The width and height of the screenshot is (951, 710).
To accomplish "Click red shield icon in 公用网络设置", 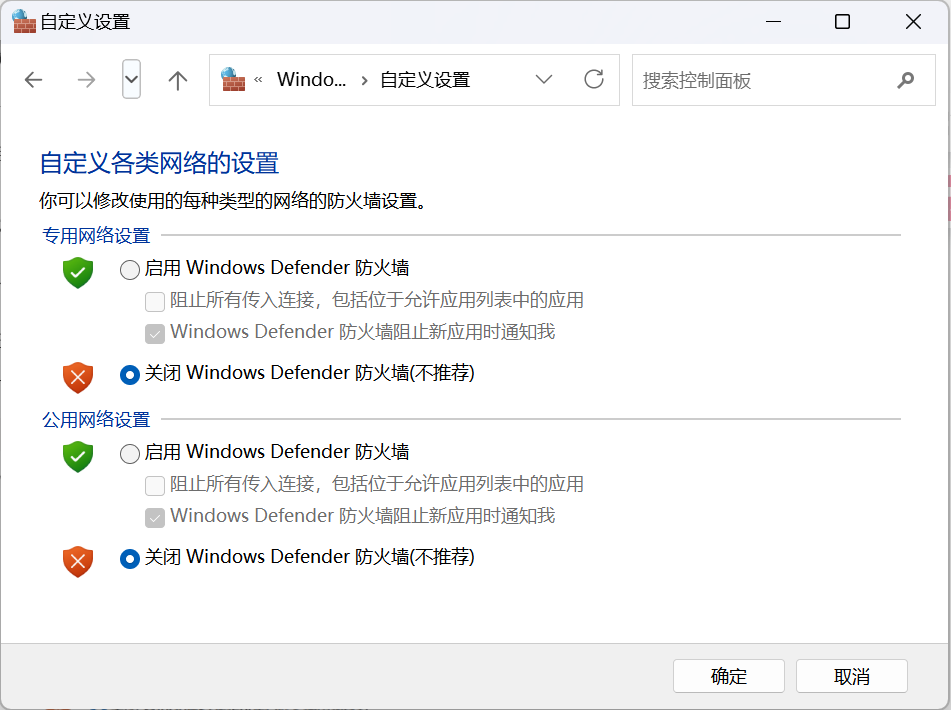I will point(78,561).
